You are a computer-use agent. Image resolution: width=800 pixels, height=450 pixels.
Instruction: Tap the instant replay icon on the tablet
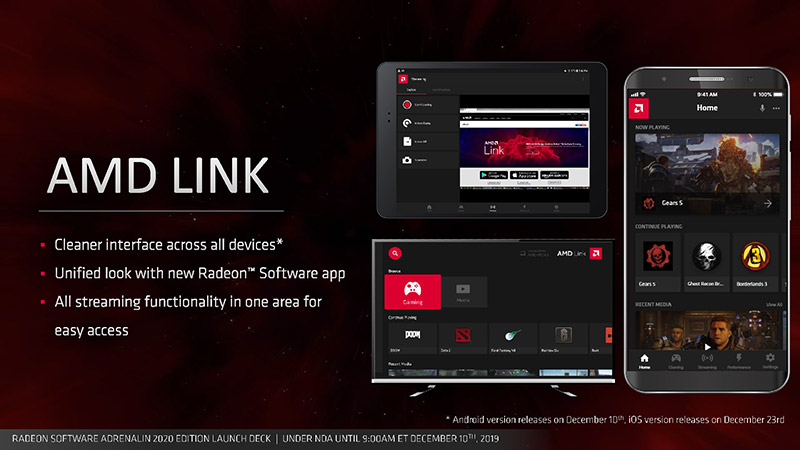click(x=407, y=123)
